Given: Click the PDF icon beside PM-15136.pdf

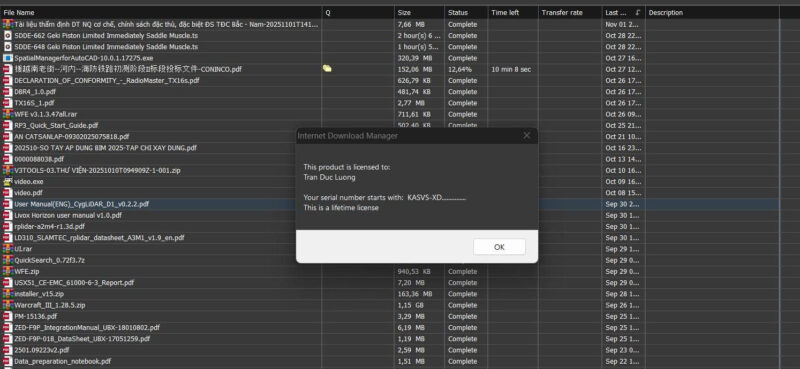Looking at the screenshot, I should [x=8, y=316].
